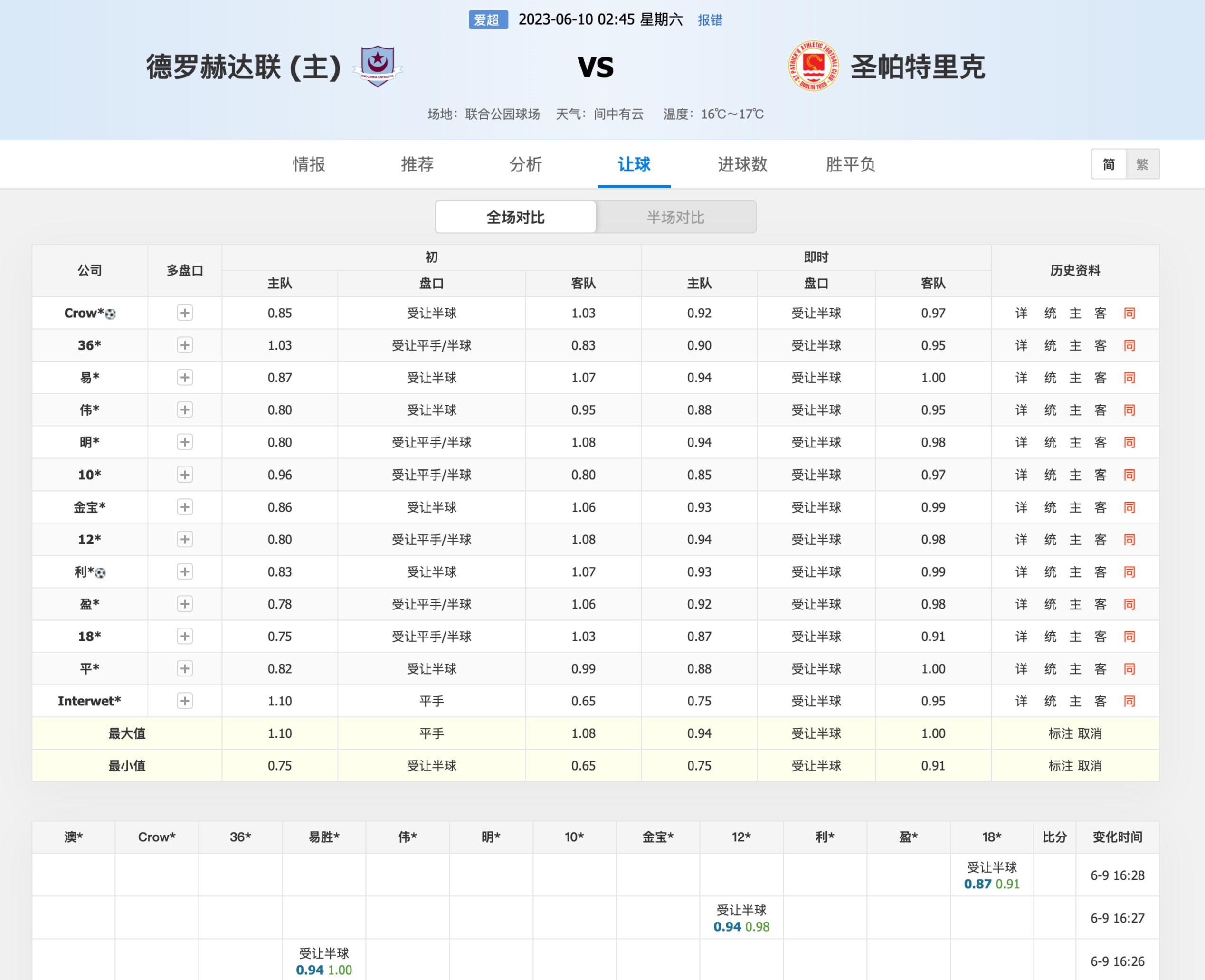Image resolution: width=1205 pixels, height=980 pixels.
Task: Open 详 details for Crow* row
Action: point(1022,313)
